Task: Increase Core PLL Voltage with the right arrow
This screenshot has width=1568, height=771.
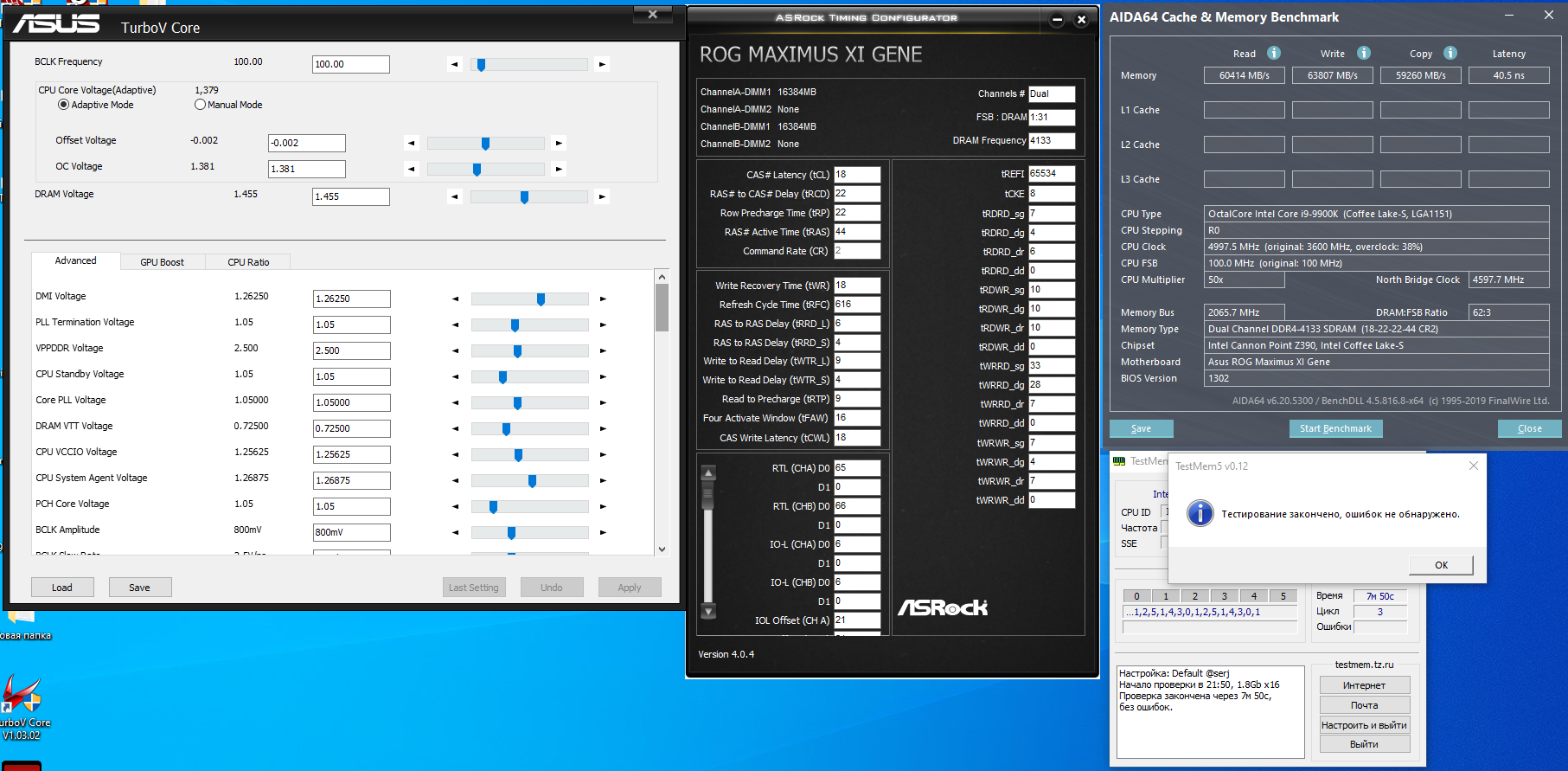Action: (603, 403)
